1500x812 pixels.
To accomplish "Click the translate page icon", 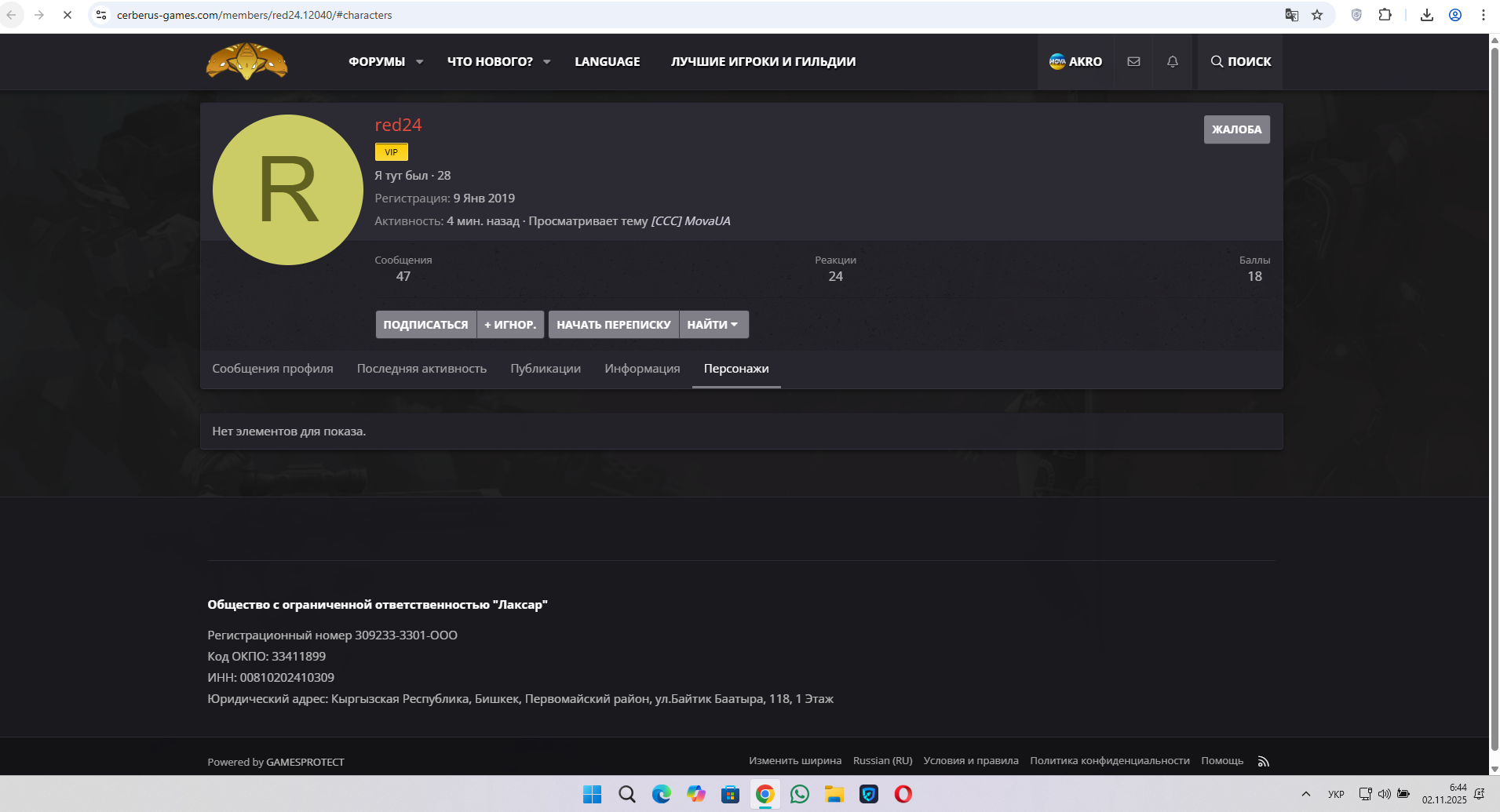I will (1291, 15).
